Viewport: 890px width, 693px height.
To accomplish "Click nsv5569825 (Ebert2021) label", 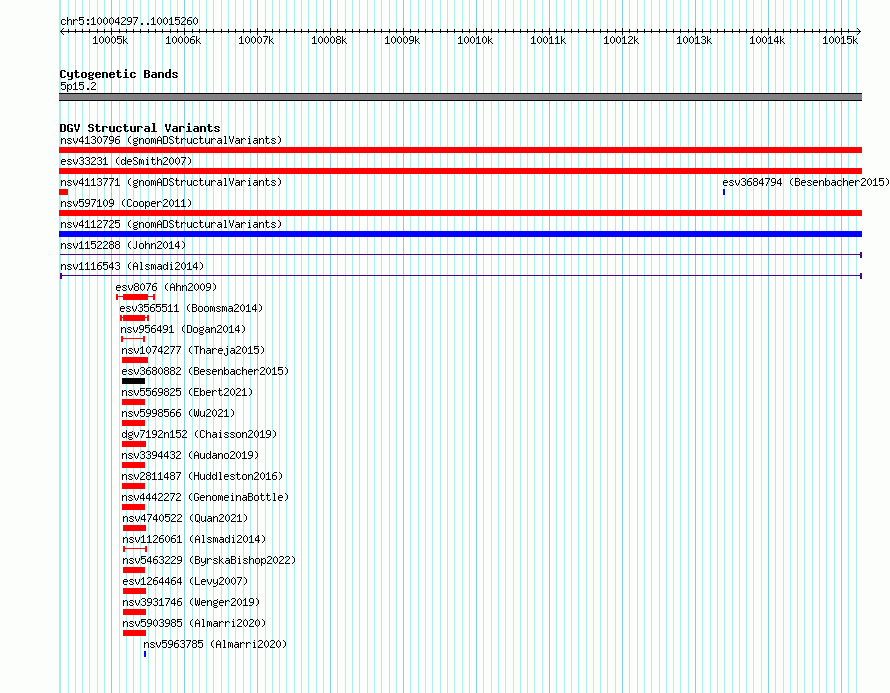I will point(187,392).
